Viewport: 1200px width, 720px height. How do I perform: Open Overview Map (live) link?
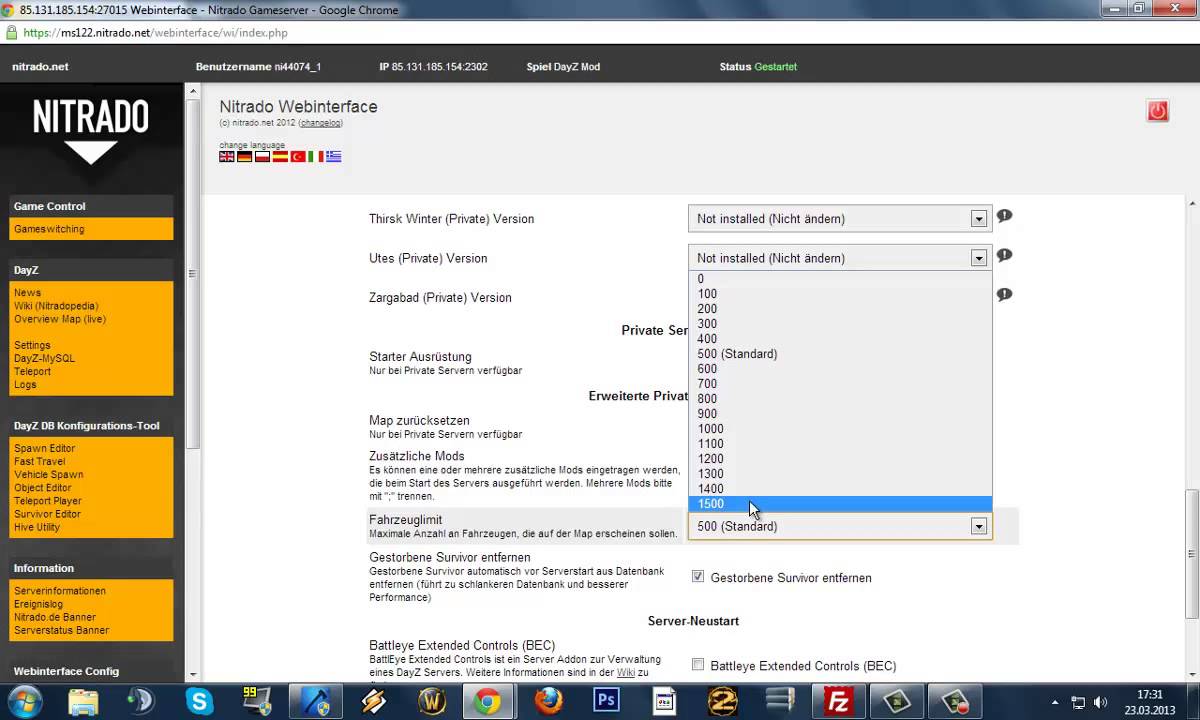60,319
